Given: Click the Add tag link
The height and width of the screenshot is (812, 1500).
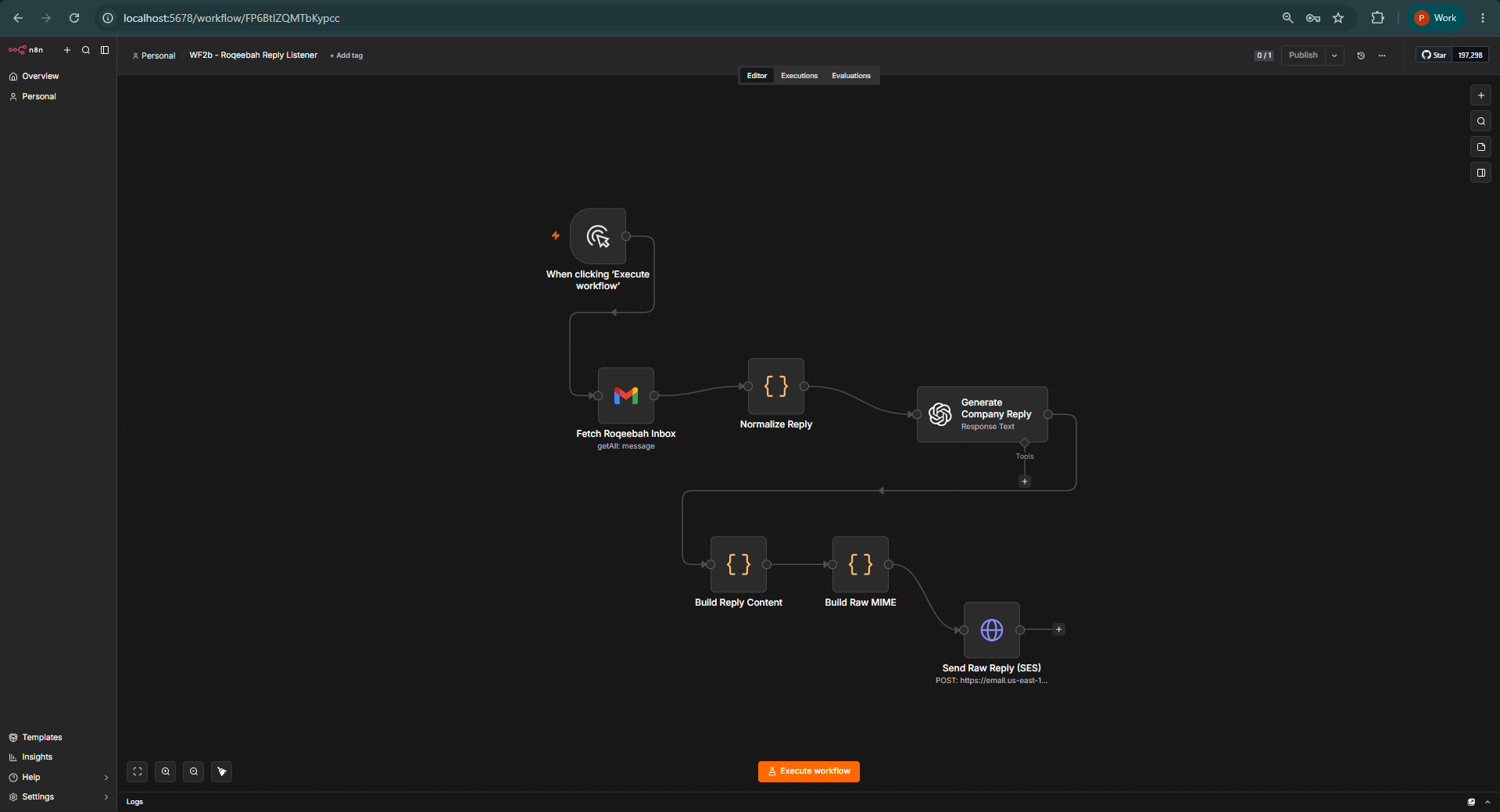Looking at the screenshot, I should pyautogui.click(x=346, y=55).
